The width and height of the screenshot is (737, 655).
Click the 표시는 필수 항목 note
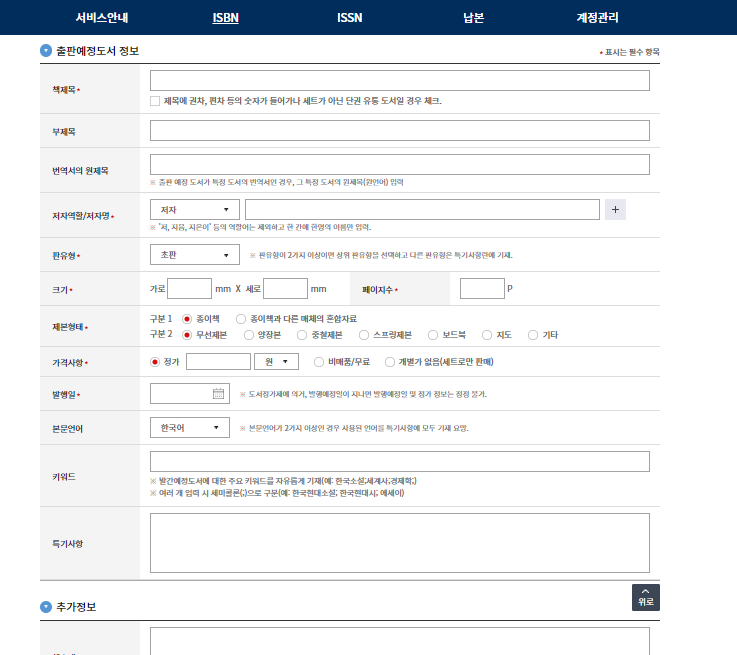coord(632,52)
